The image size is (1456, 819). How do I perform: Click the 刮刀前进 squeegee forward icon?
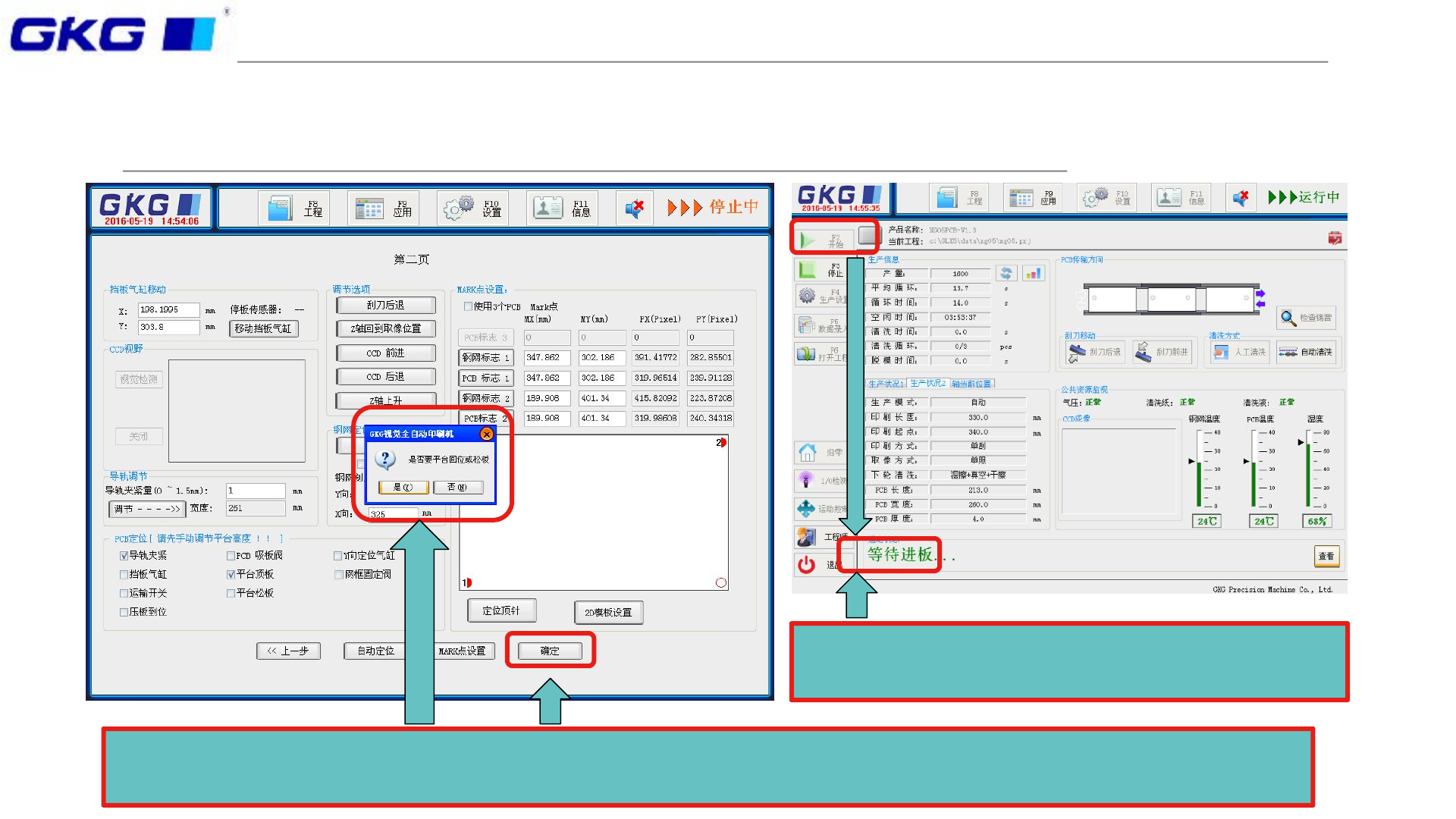tap(1144, 352)
